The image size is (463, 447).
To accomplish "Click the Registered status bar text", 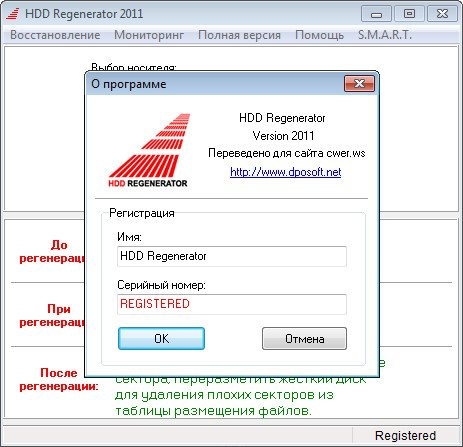I will (405, 435).
